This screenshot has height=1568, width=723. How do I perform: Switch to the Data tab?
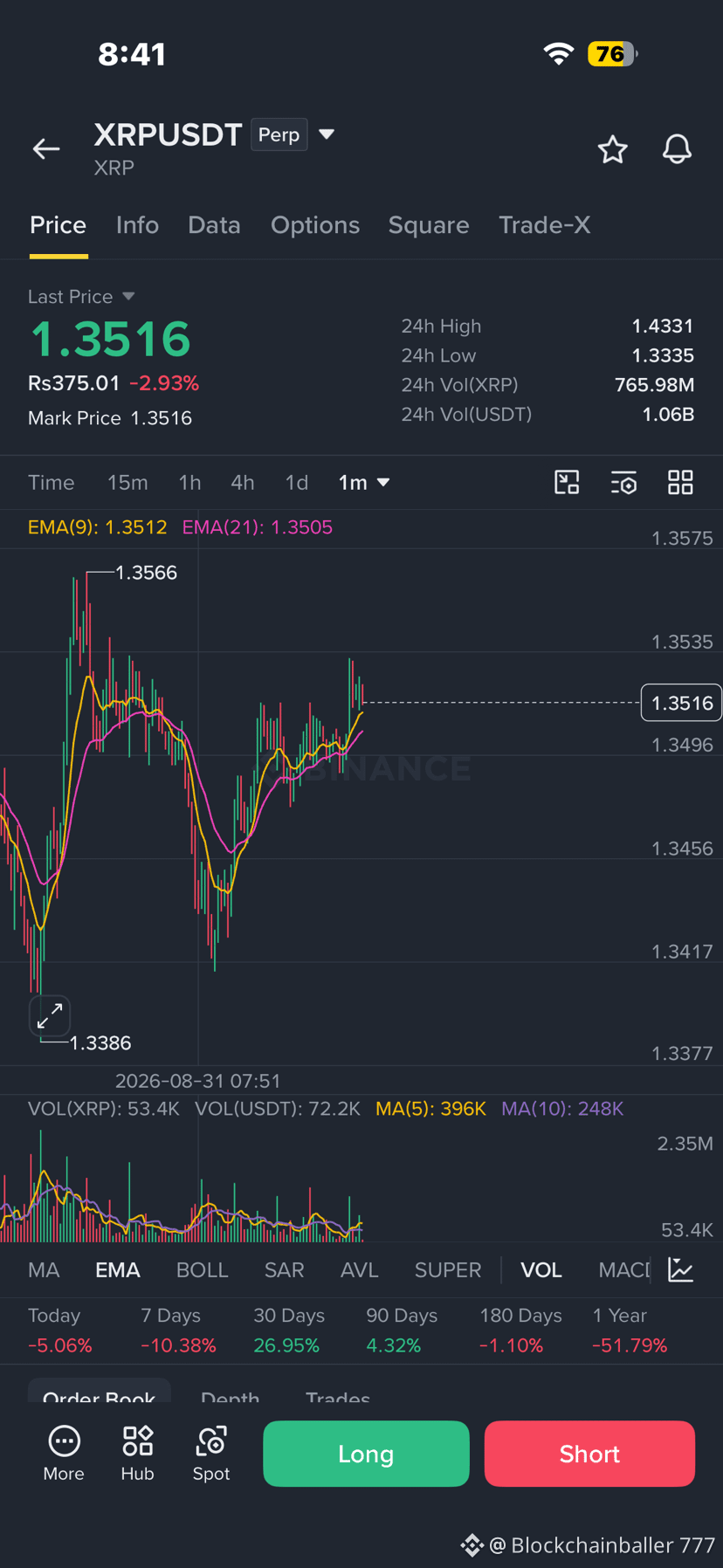point(214,225)
